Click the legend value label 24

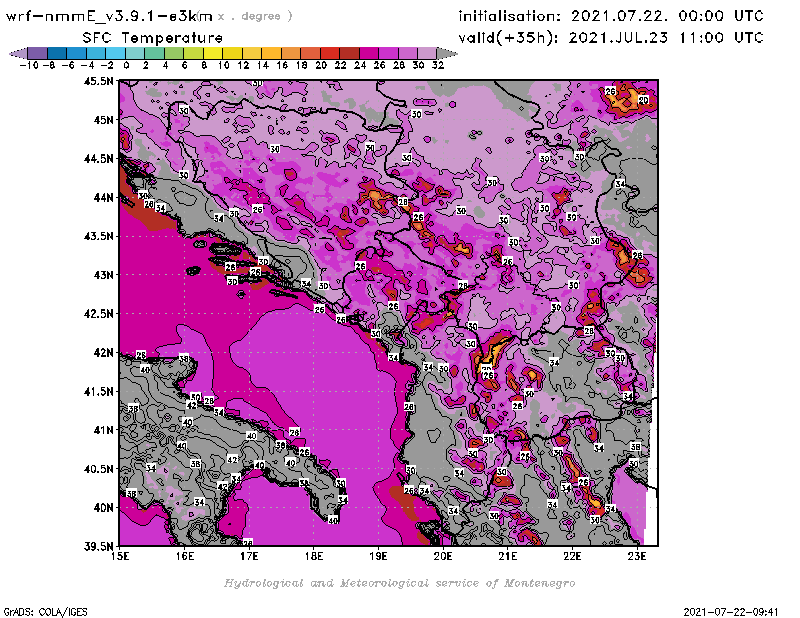360,65
